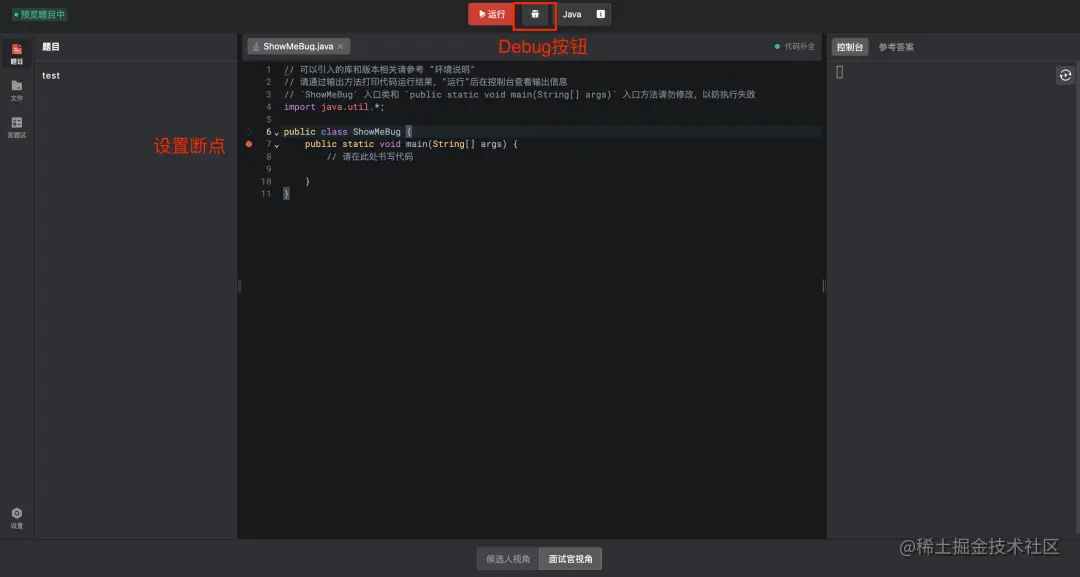The image size is (1080, 577).
Task: Click the 'import java.util.*;' code line
Action: [334, 107]
